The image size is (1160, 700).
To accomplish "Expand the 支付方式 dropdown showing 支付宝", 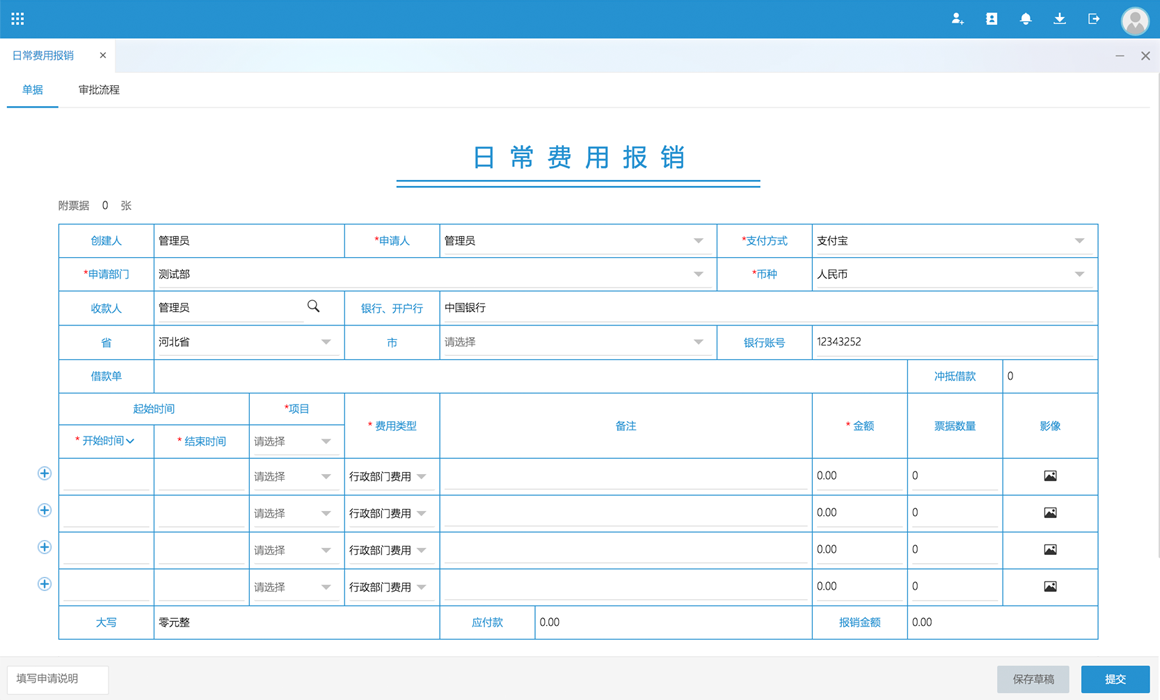I will (x=1079, y=241).
